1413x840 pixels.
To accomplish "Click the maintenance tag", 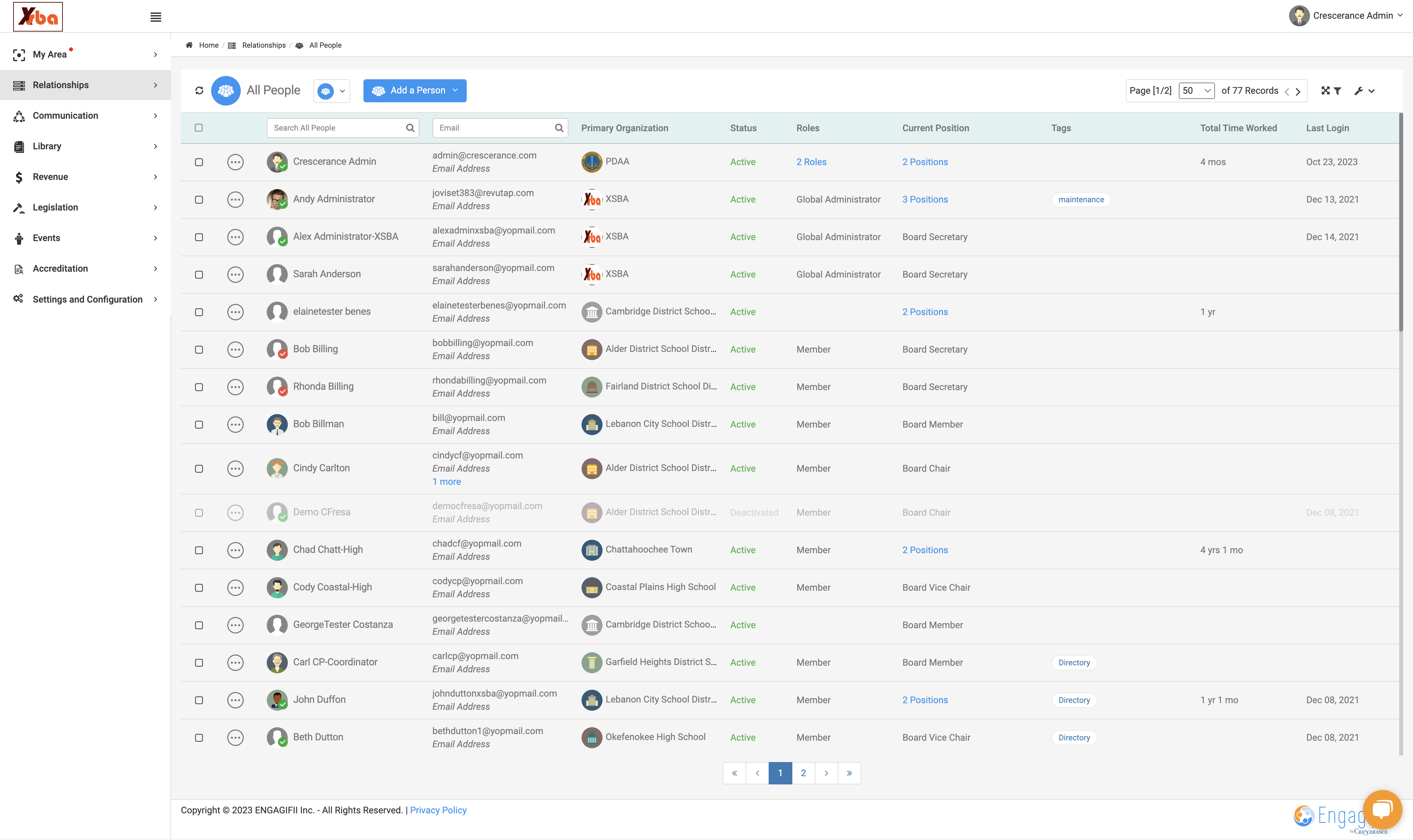I will (x=1081, y=200).
